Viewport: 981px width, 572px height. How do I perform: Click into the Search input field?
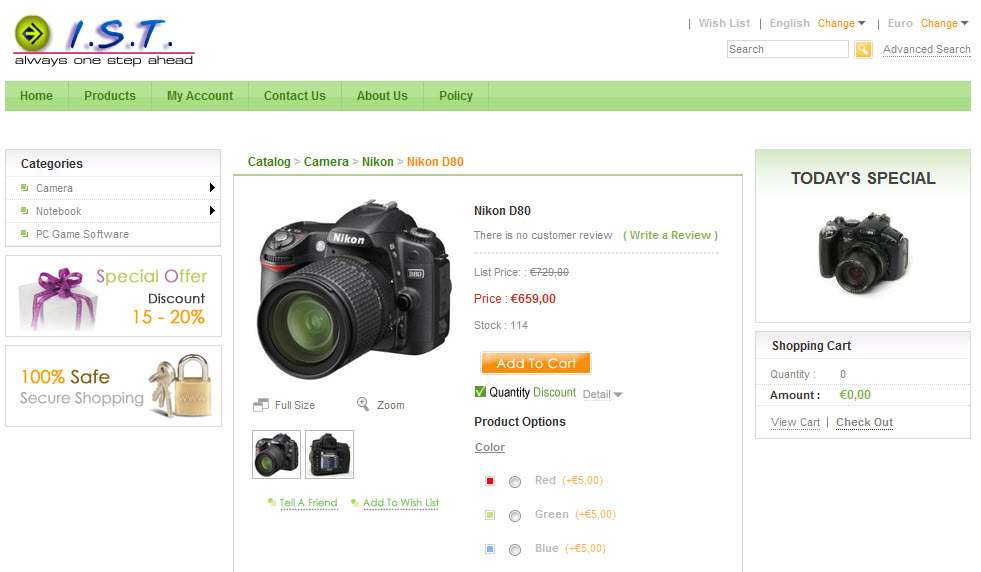click(x=788, y=49)
